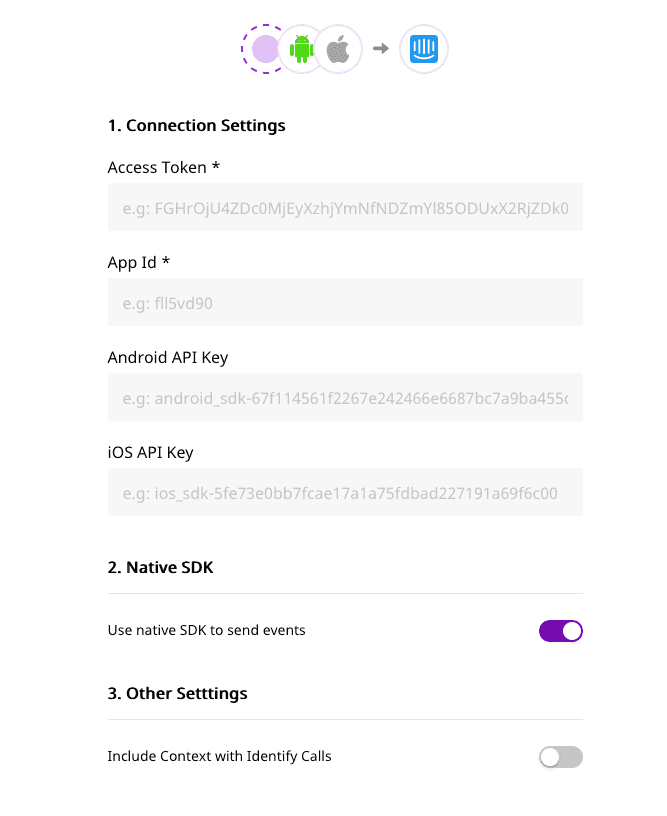667x816 pixels.
Task: Open the Intercom destination icon
Action: tap(424, 48)
